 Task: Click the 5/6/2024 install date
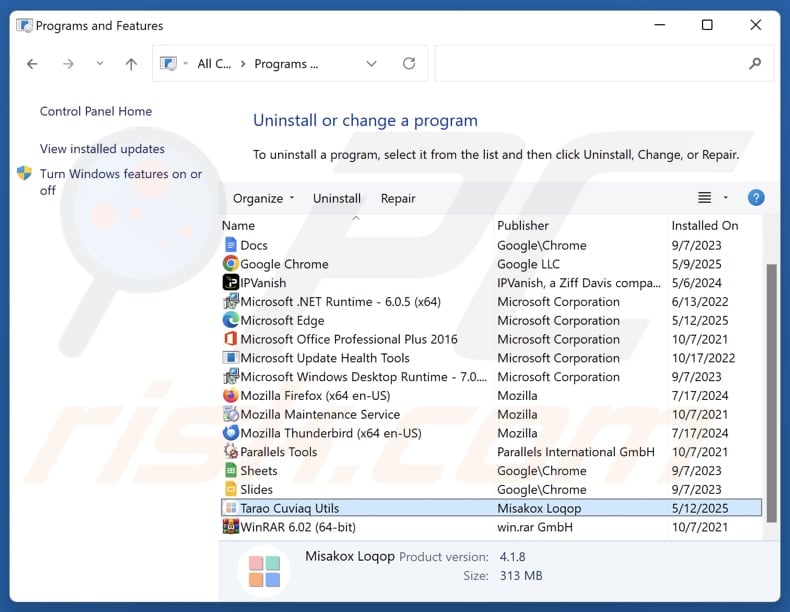coord(696,283)
